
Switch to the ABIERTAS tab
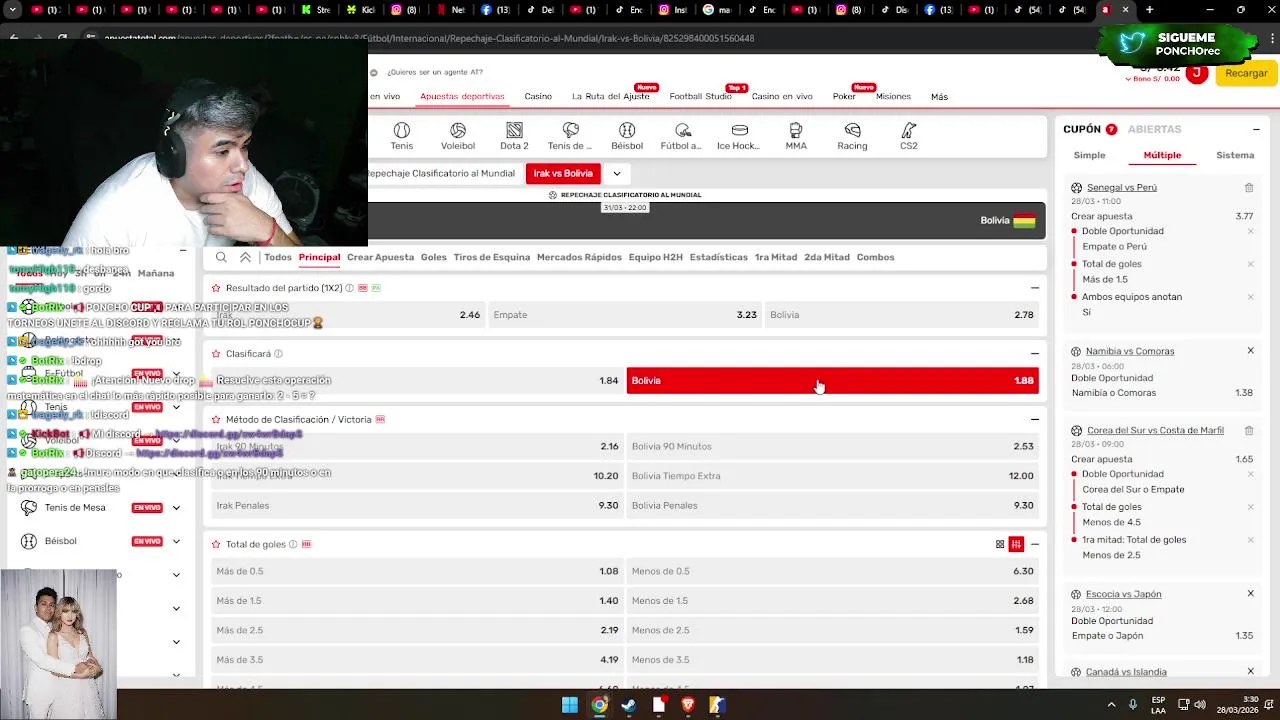(1154, 129)
